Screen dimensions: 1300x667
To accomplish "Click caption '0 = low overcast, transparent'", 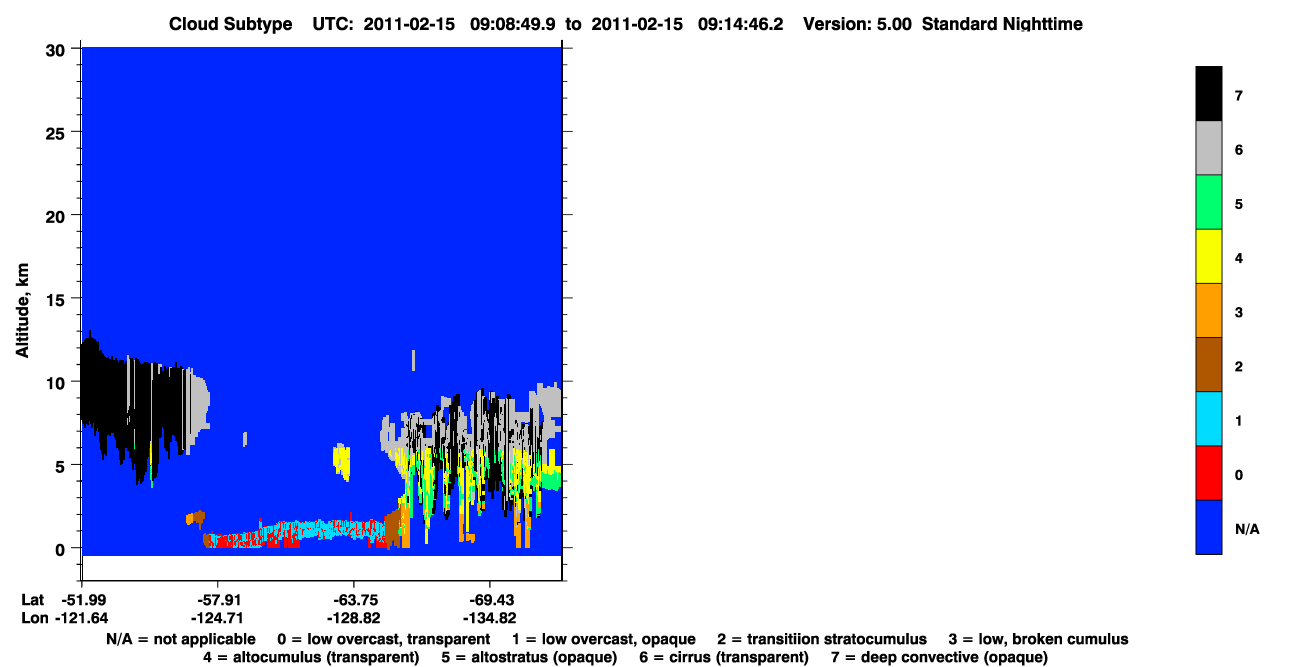I will point(383,639).
